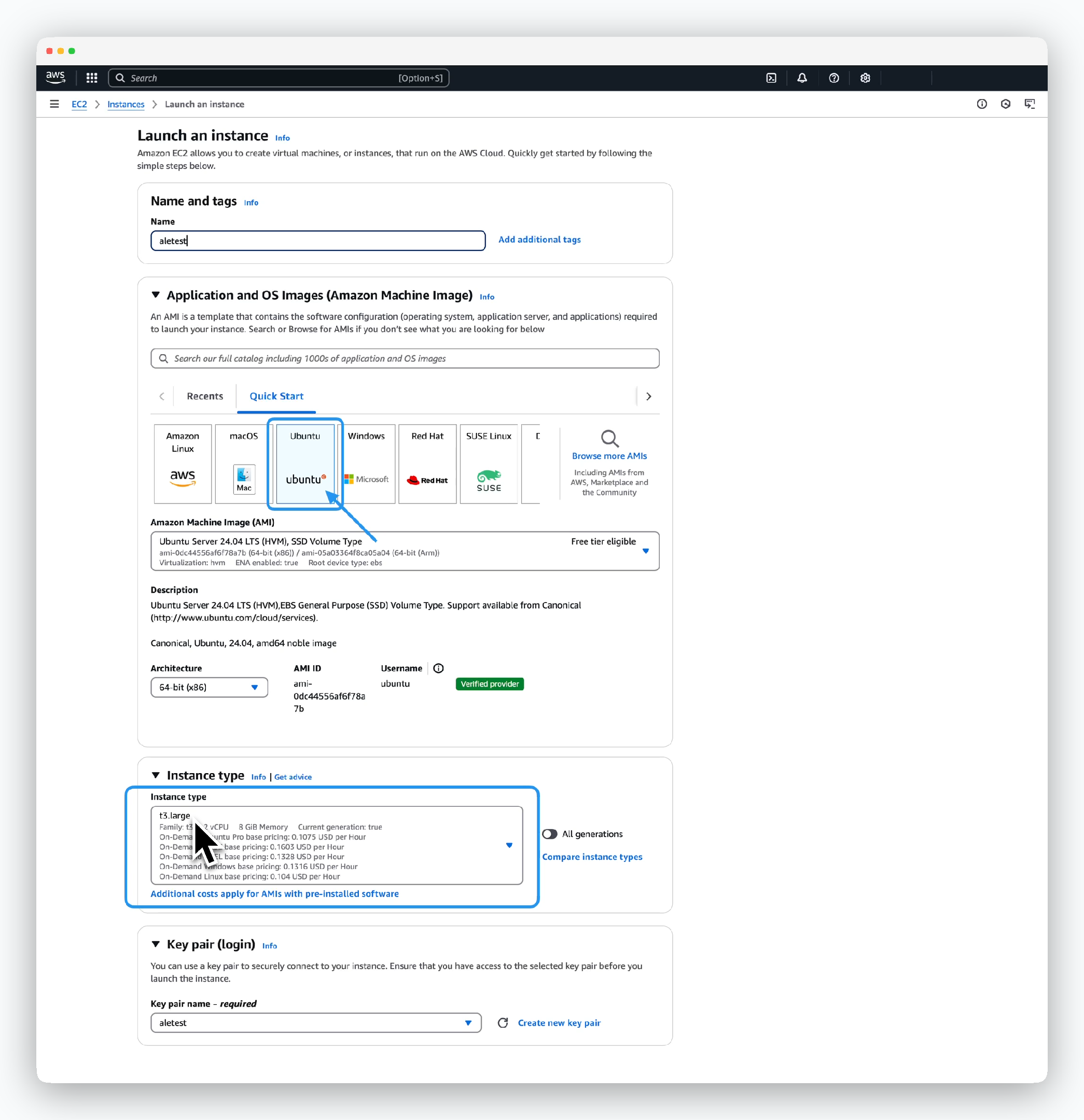Open the Ubuntu Server 24.04 AMI dropdown
The image size is (1084, 1120).
[405, 551]
